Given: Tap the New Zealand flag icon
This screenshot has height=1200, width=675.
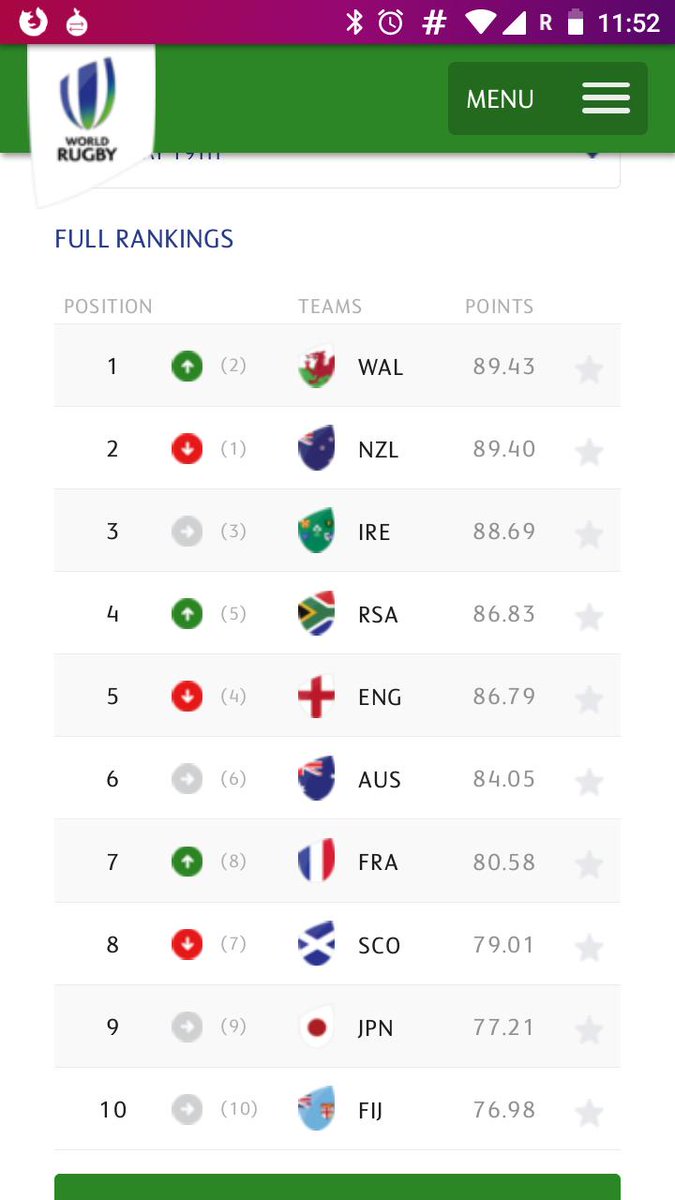Looking at the screenshot, I should pyautogui.click(x=316, y=449).
